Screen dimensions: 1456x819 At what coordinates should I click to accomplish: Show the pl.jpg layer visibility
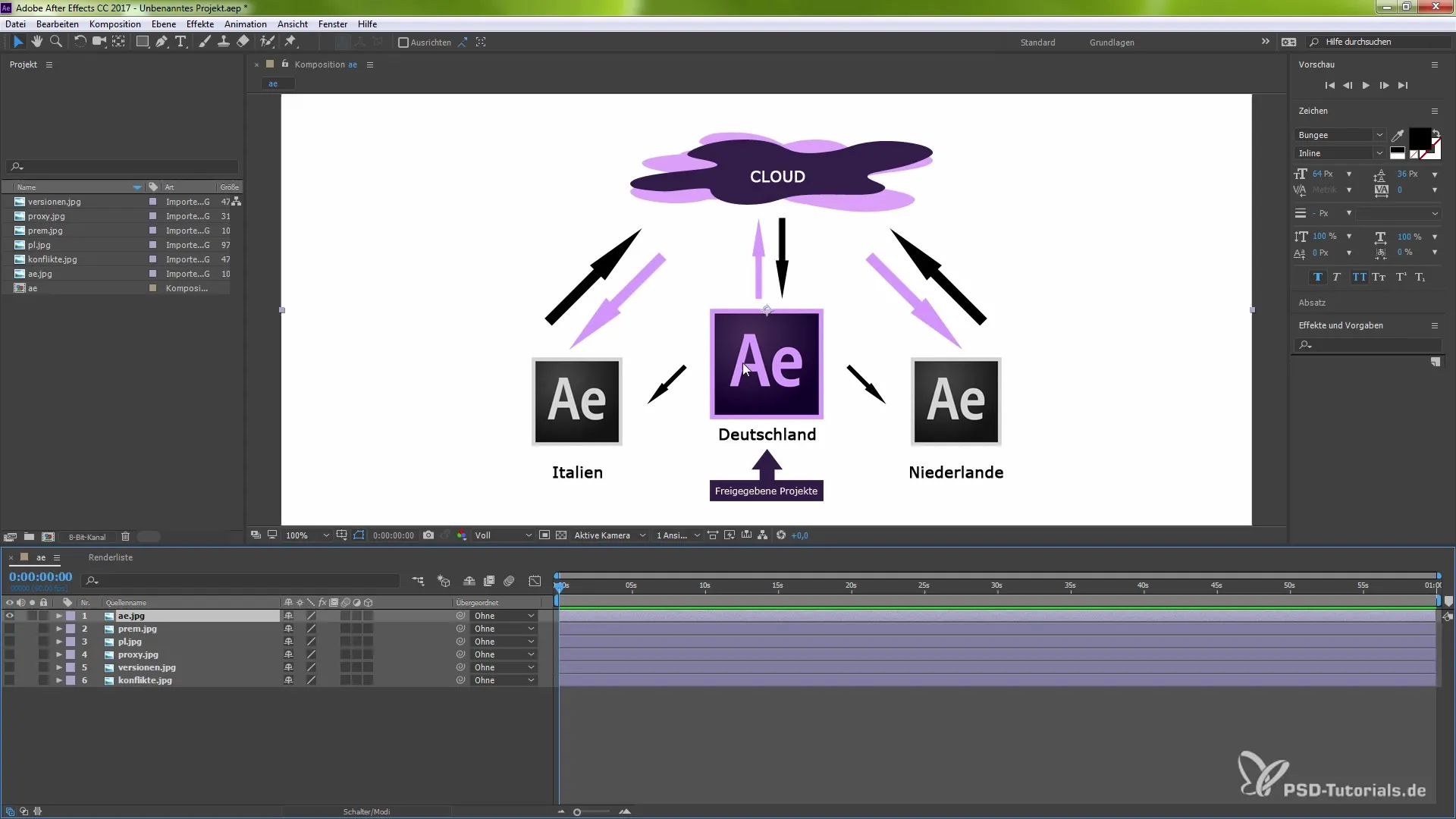[x=9, y=642]
